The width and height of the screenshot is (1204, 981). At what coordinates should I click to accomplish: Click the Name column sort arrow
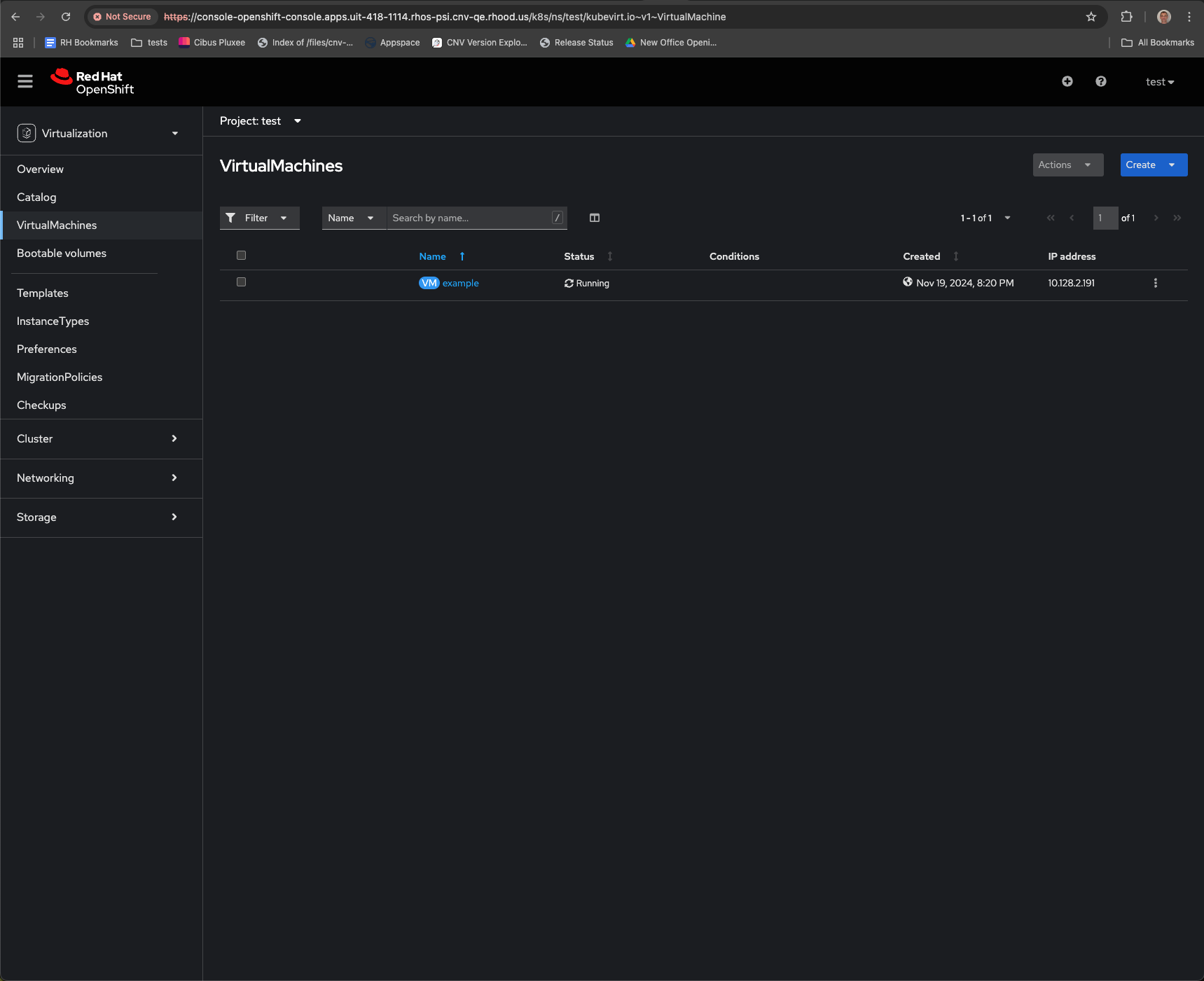[462, 256]
